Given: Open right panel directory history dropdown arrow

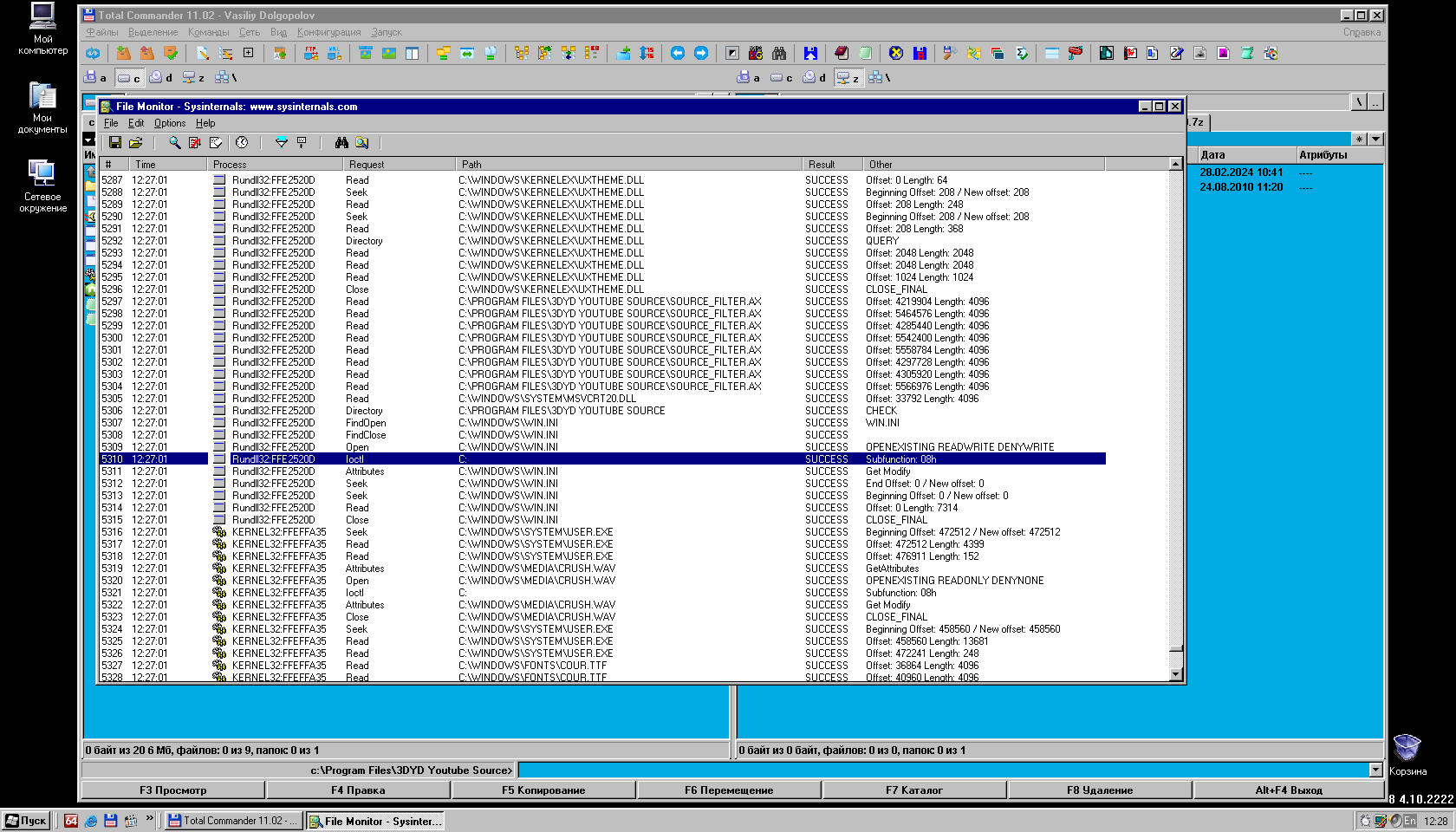Looking at the screenshot, I should point(1376,139).
